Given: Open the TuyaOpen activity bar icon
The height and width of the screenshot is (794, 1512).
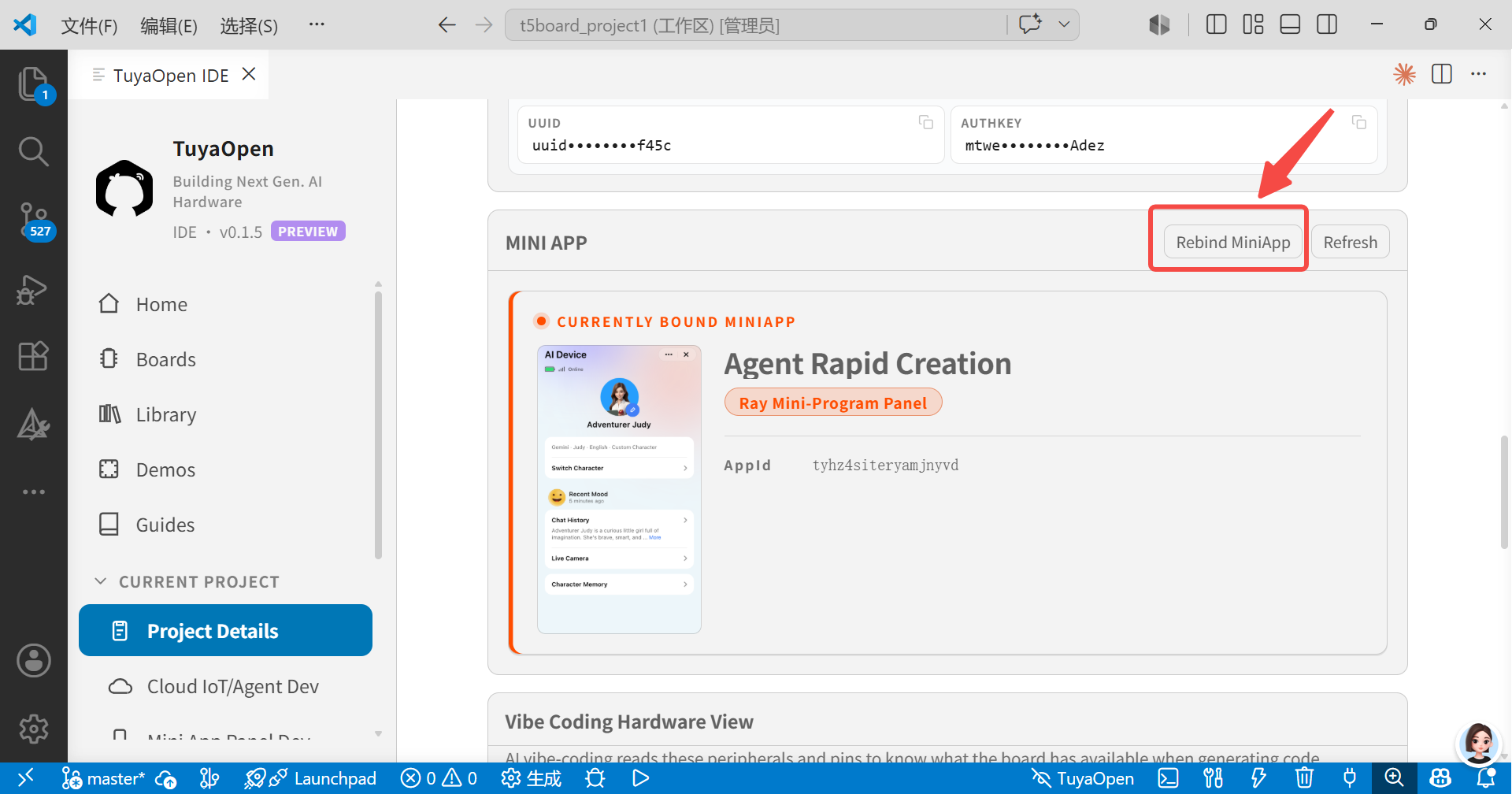Looking at the screenshot, I should [33, 424].
